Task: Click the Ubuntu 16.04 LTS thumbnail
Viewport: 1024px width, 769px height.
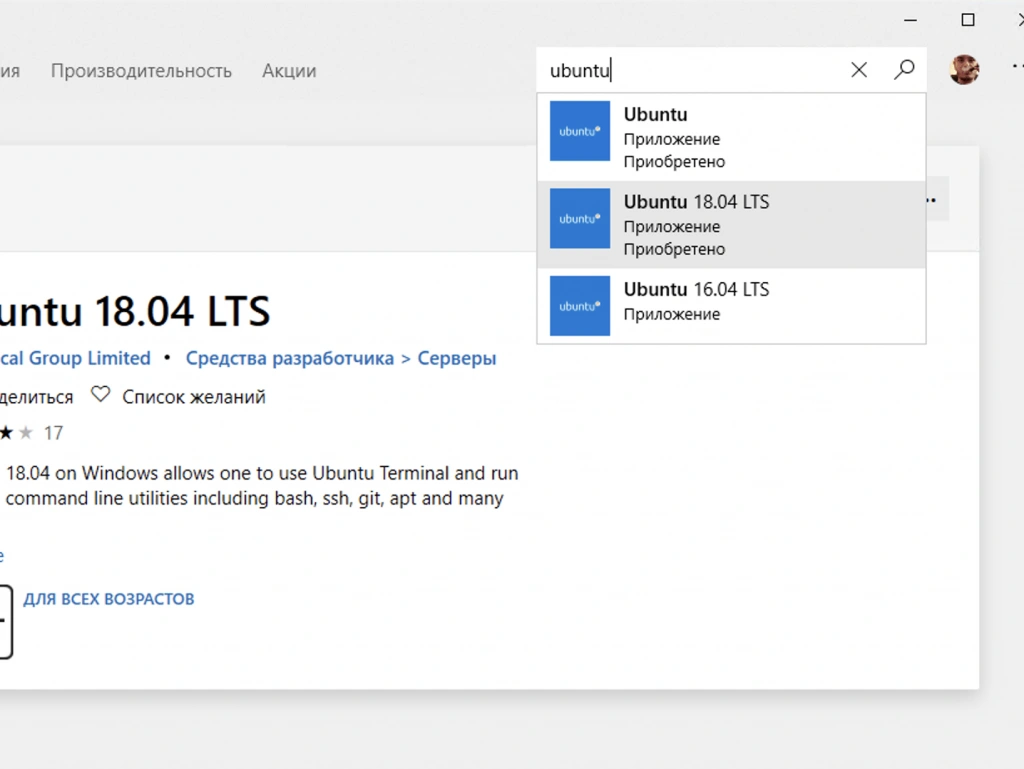Action: (580, 306)
